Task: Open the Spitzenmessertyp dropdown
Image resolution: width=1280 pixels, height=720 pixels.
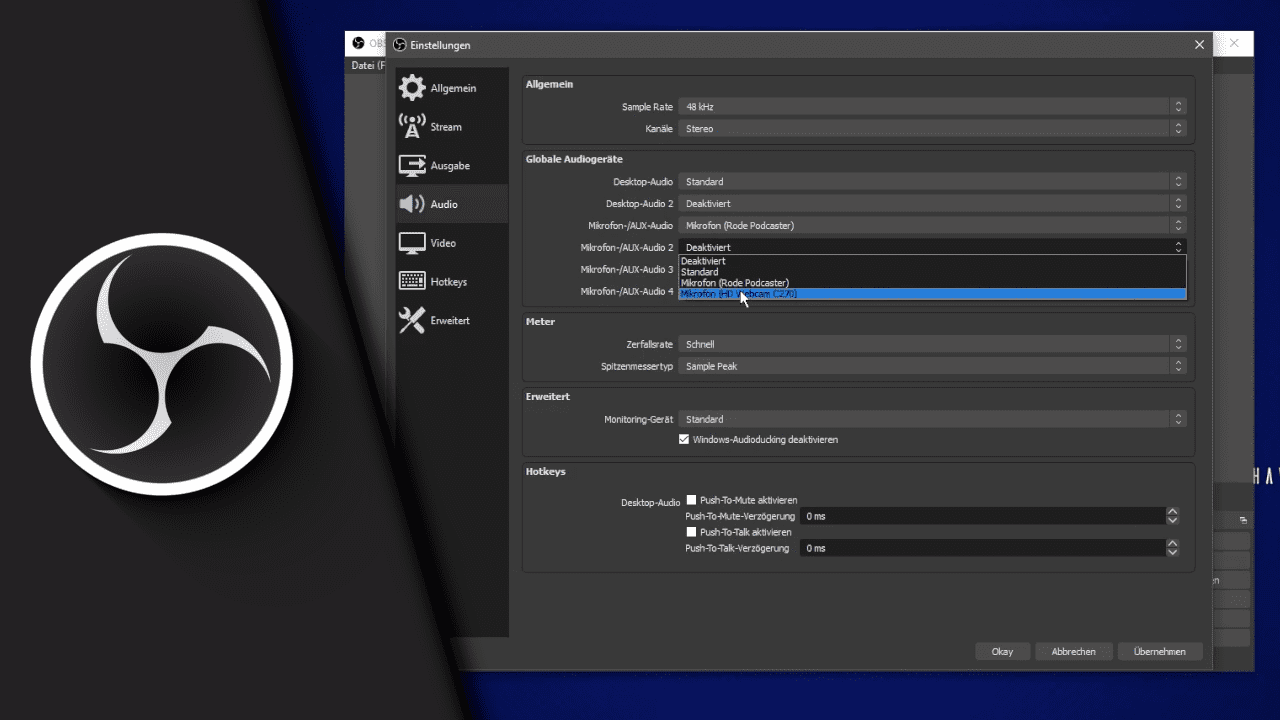Action: (x=932, y=366)
